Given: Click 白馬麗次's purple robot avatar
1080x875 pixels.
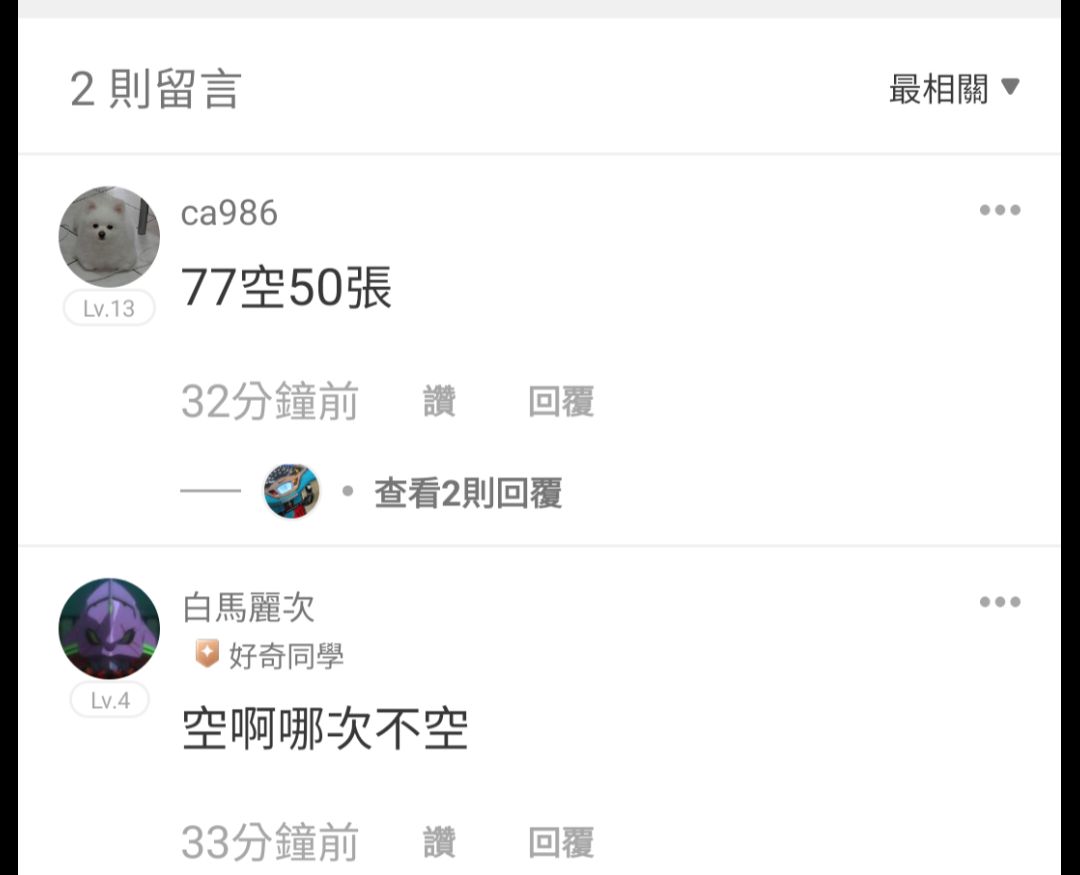Looking at the screenshot, I should point(109,628).
